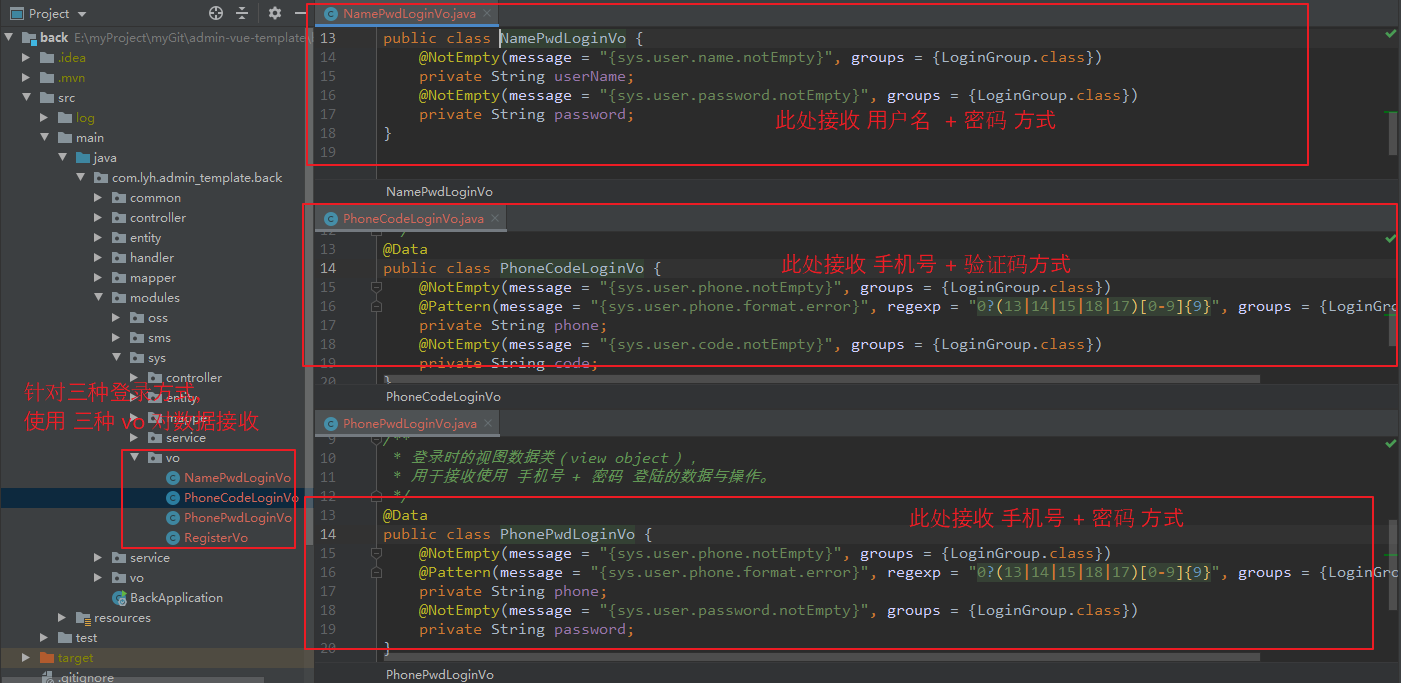Hide the Project panel with the minus icon
Screen dimensions: 1401x683
tap(302, 13)
